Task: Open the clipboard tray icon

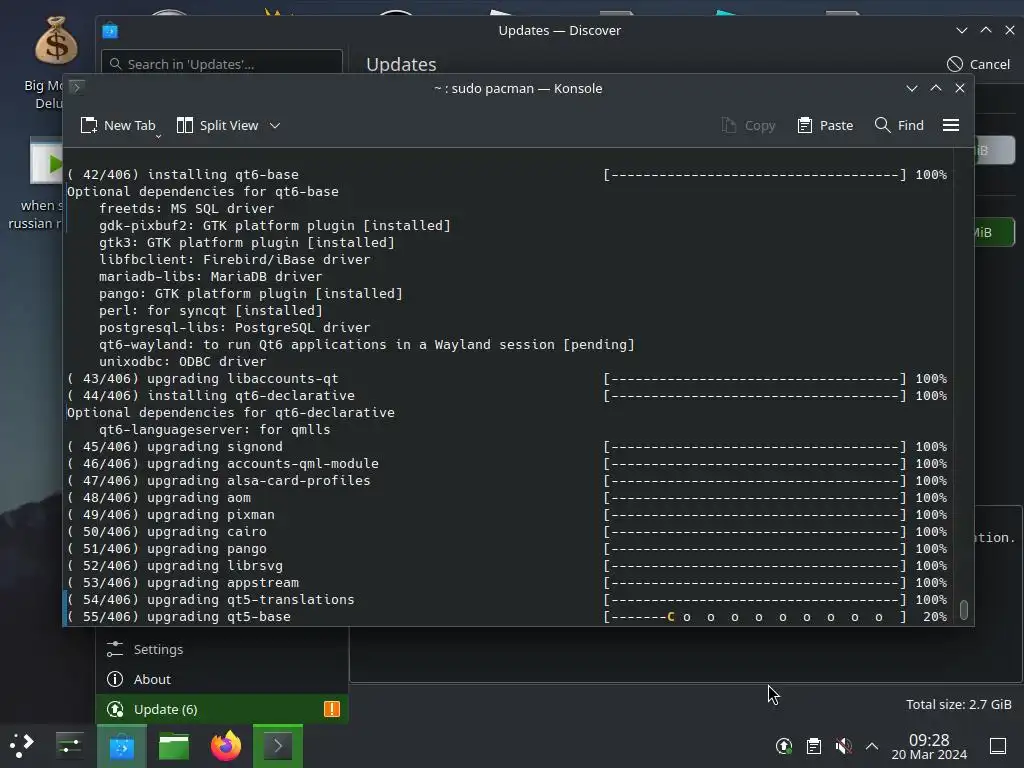Action: tap(814, 746)
